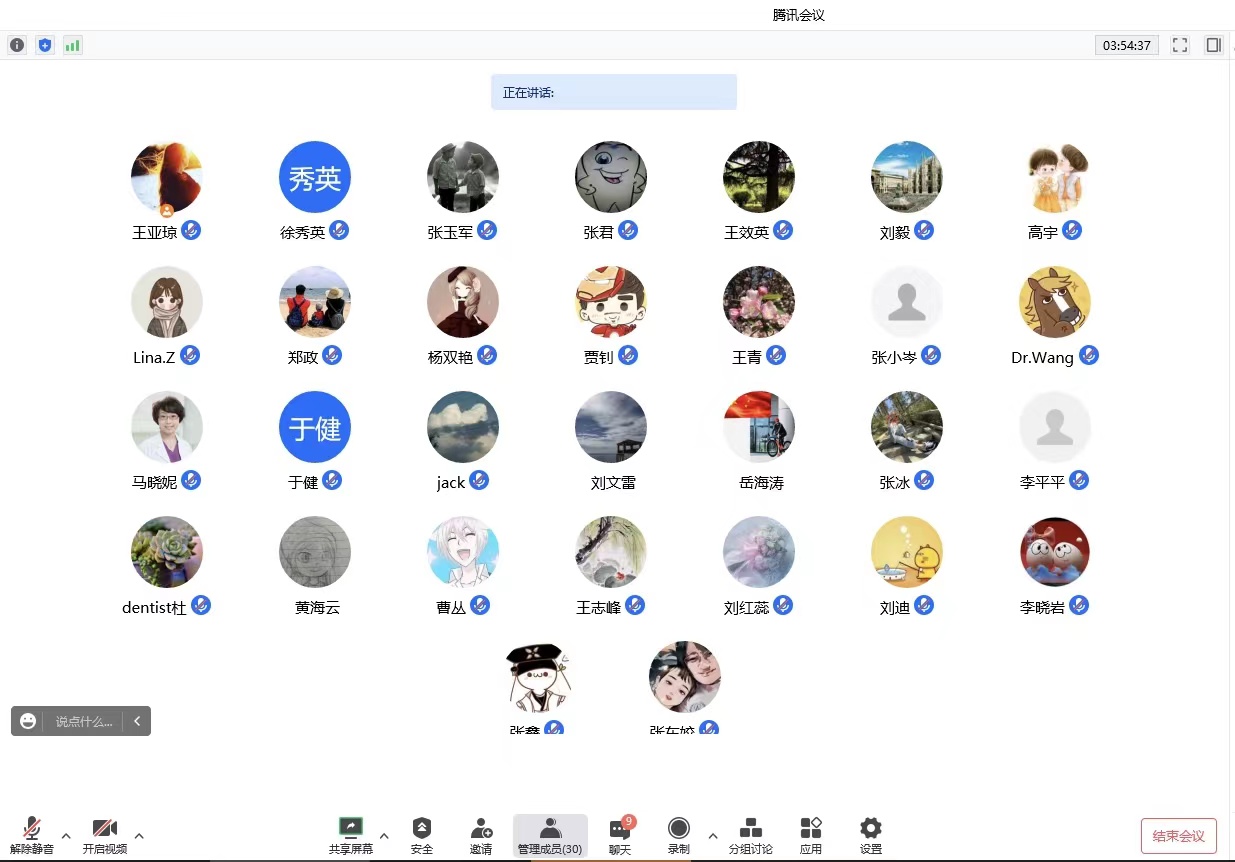This screenshot has width=1235, height=862.
Task: Open the Apps (应用) panel
Action: coord(811,835)
